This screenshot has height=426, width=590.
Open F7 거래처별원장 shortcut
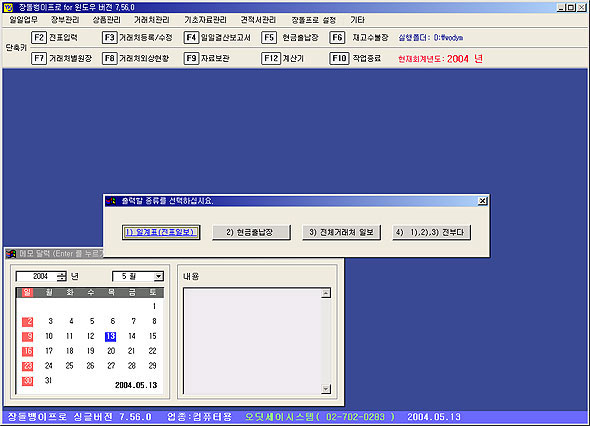click(x=39, y=58)
